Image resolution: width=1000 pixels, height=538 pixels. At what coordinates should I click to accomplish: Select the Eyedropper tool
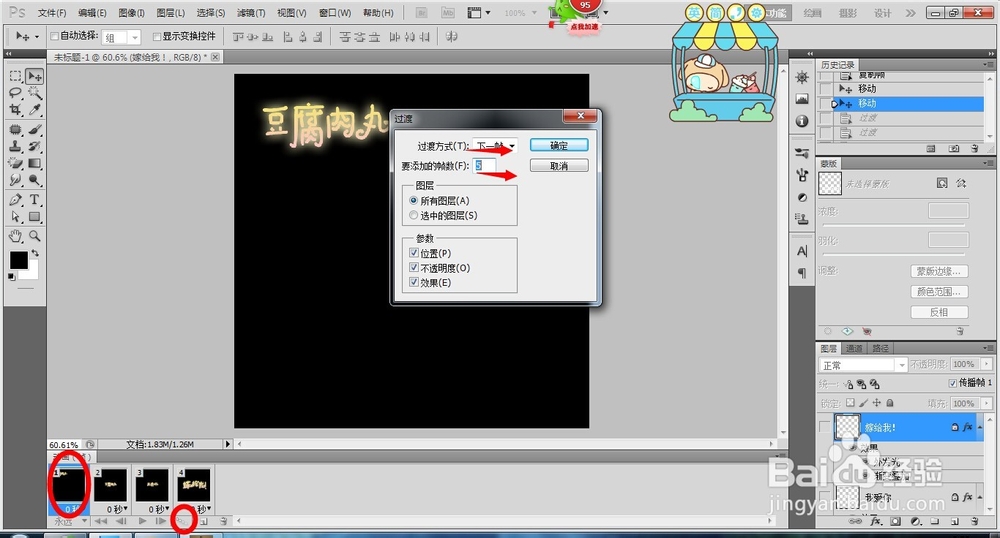click(34, 110)
